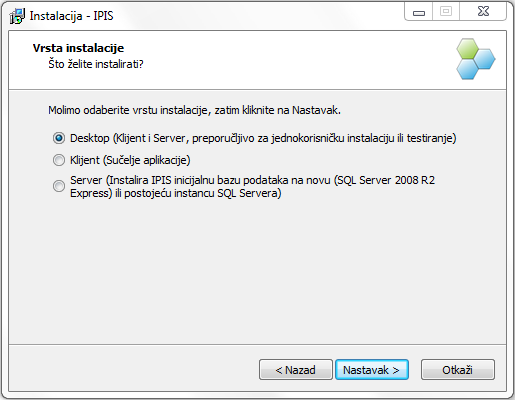Choose the Klijent radio button
Screen dimensions: 515x400
59,160
